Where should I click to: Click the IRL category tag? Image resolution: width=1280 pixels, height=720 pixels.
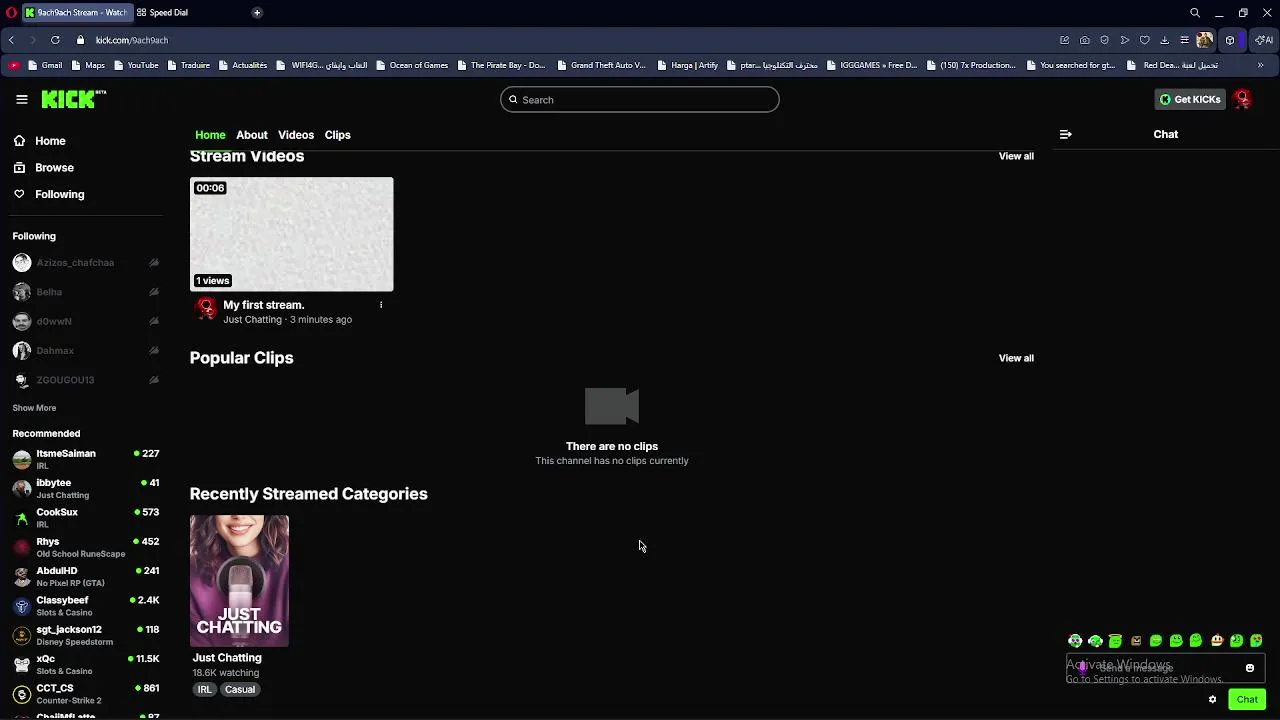pos(204,689)
